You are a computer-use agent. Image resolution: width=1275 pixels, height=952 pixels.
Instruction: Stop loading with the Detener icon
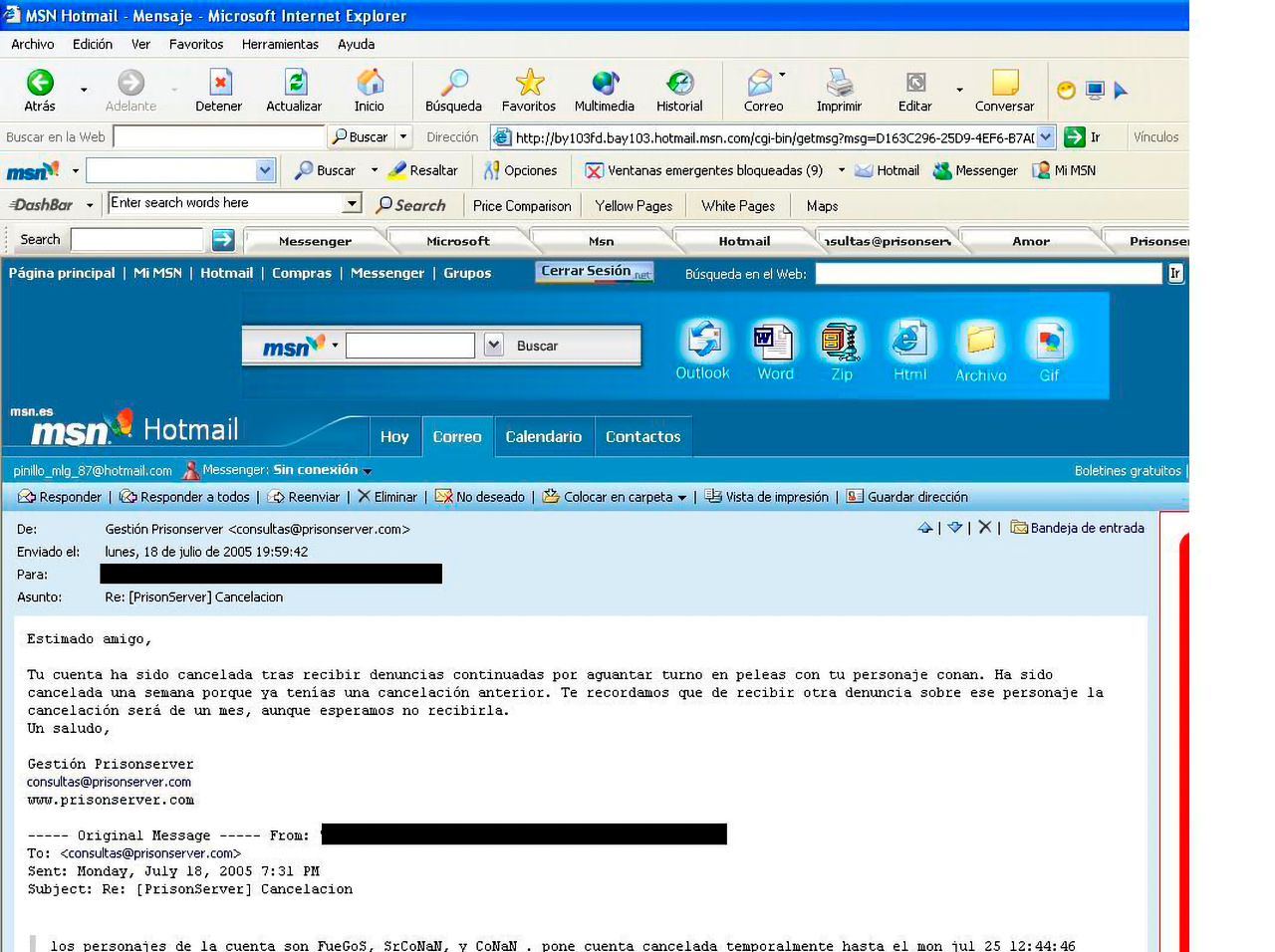click(219, 91)
